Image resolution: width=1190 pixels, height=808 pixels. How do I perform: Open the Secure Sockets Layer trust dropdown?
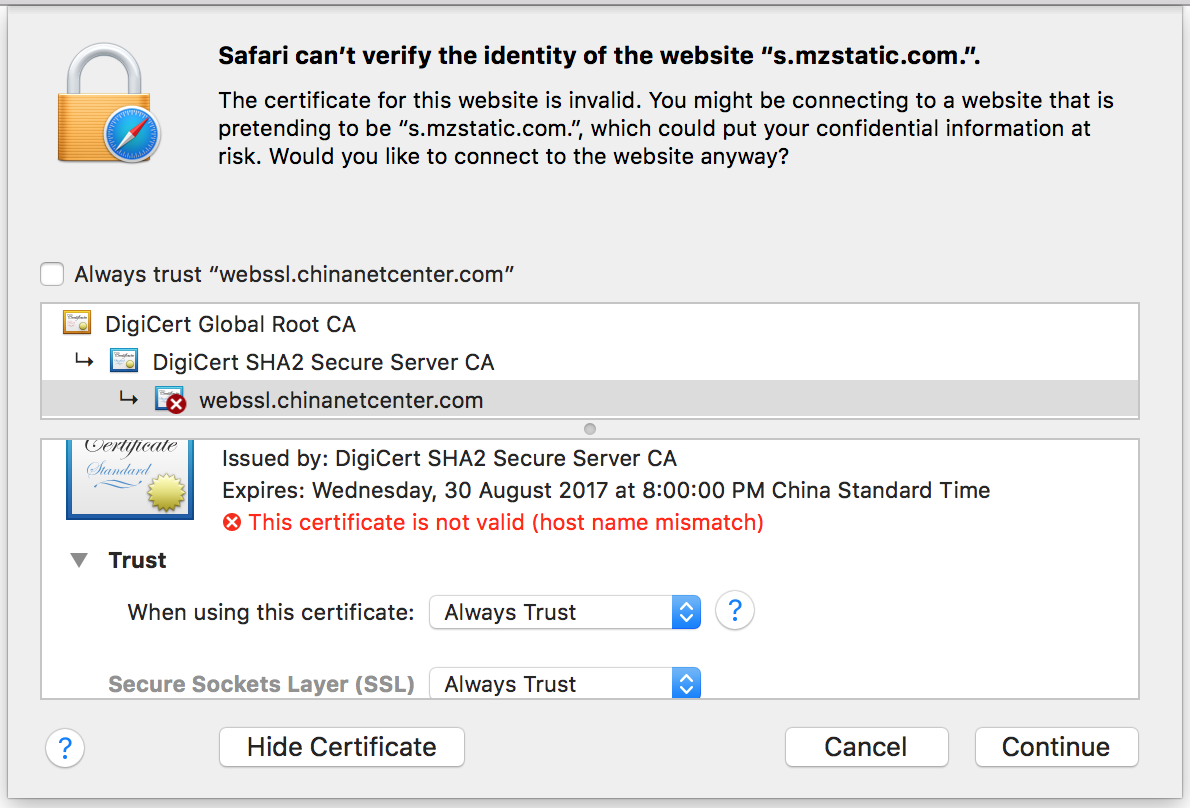coord(565,684)
